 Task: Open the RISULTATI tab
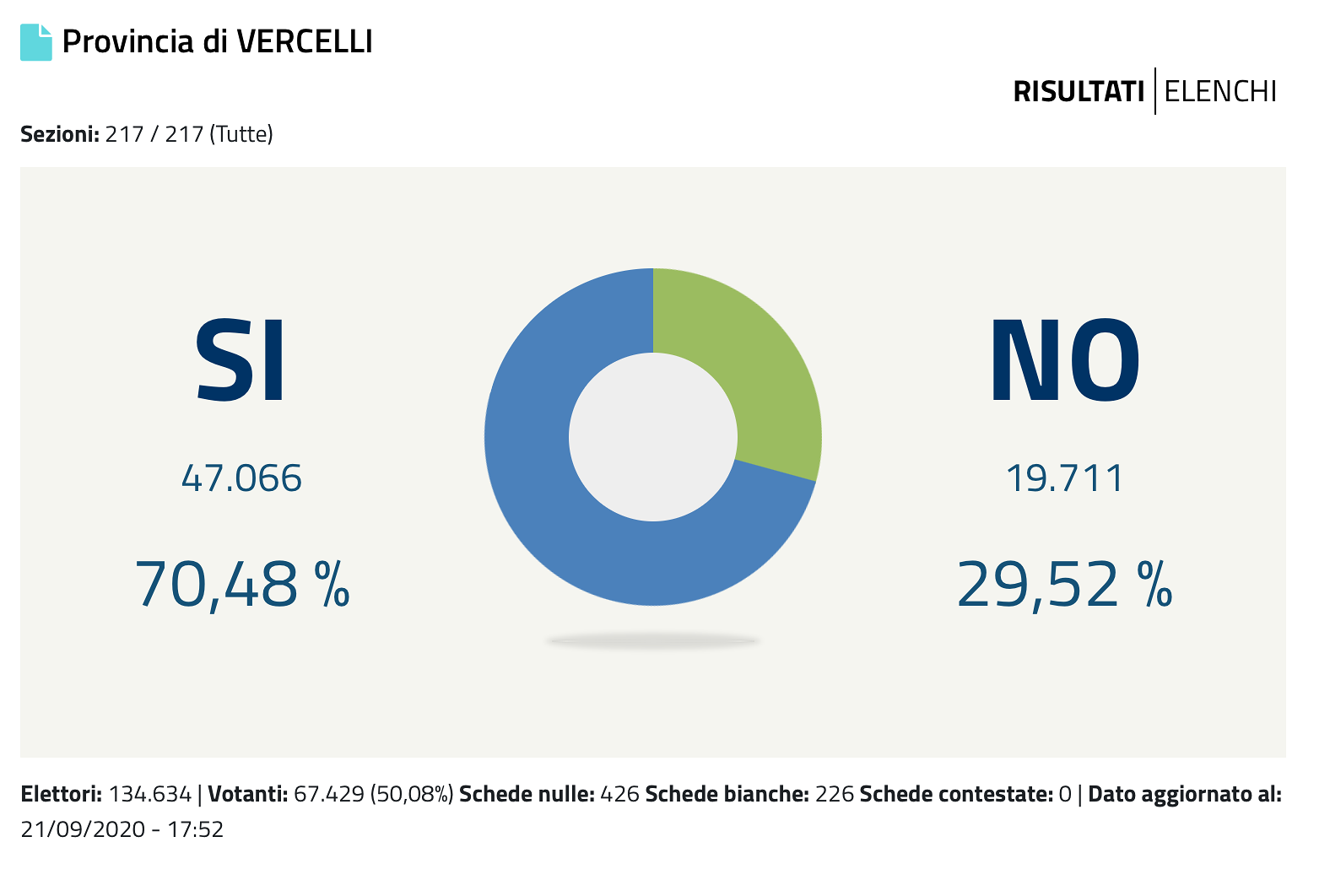coord(1078,91)
